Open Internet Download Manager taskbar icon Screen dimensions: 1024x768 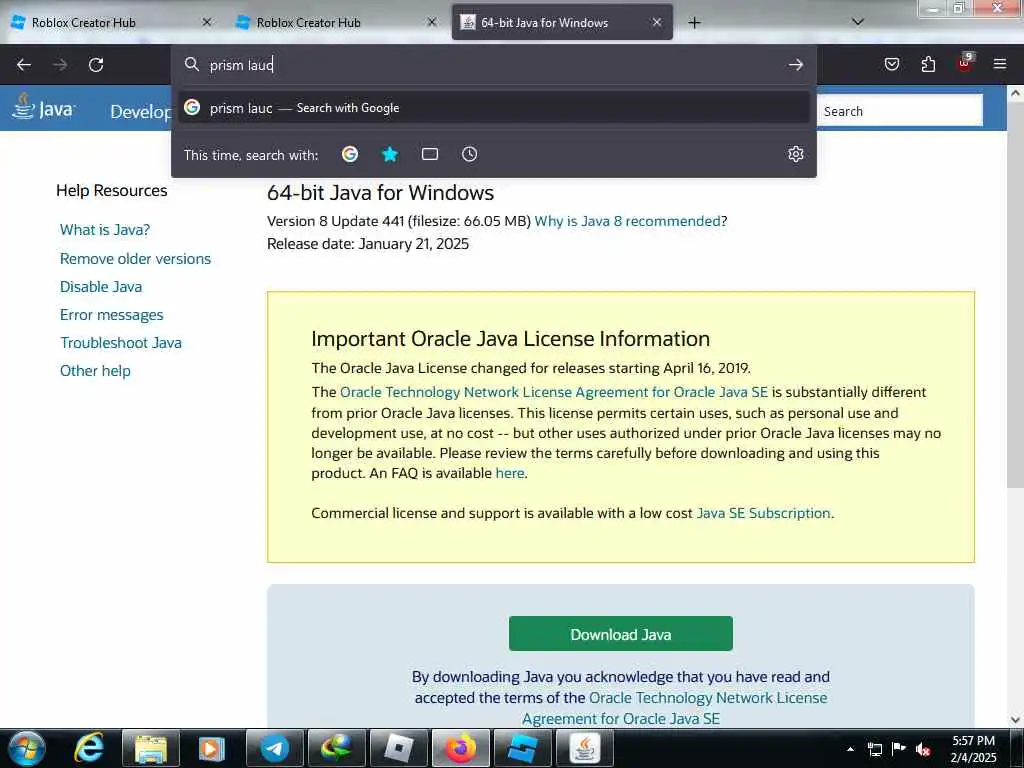pos(336,748)
